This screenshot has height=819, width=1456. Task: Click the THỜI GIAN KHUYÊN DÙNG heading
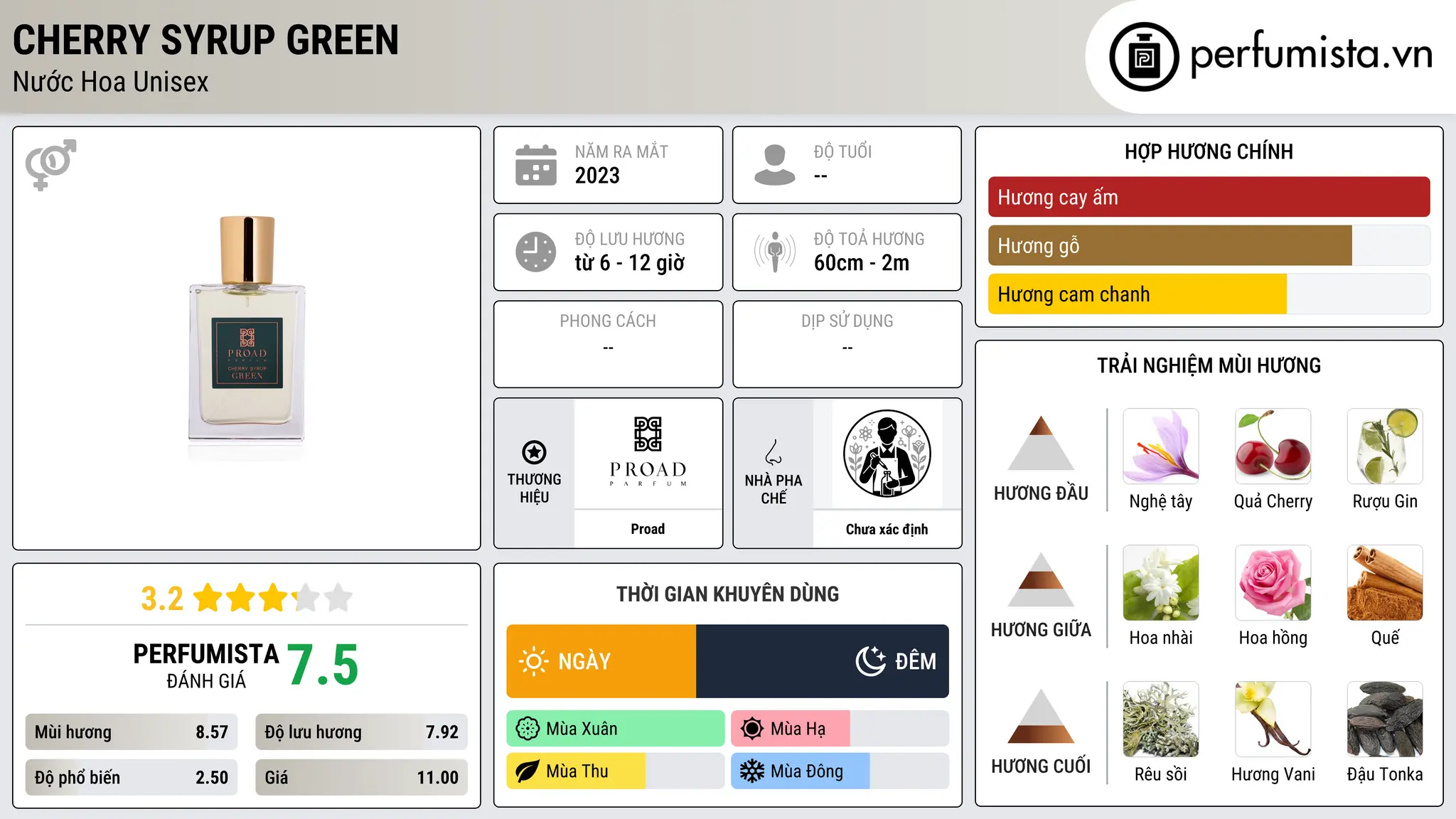click(727, 594)
